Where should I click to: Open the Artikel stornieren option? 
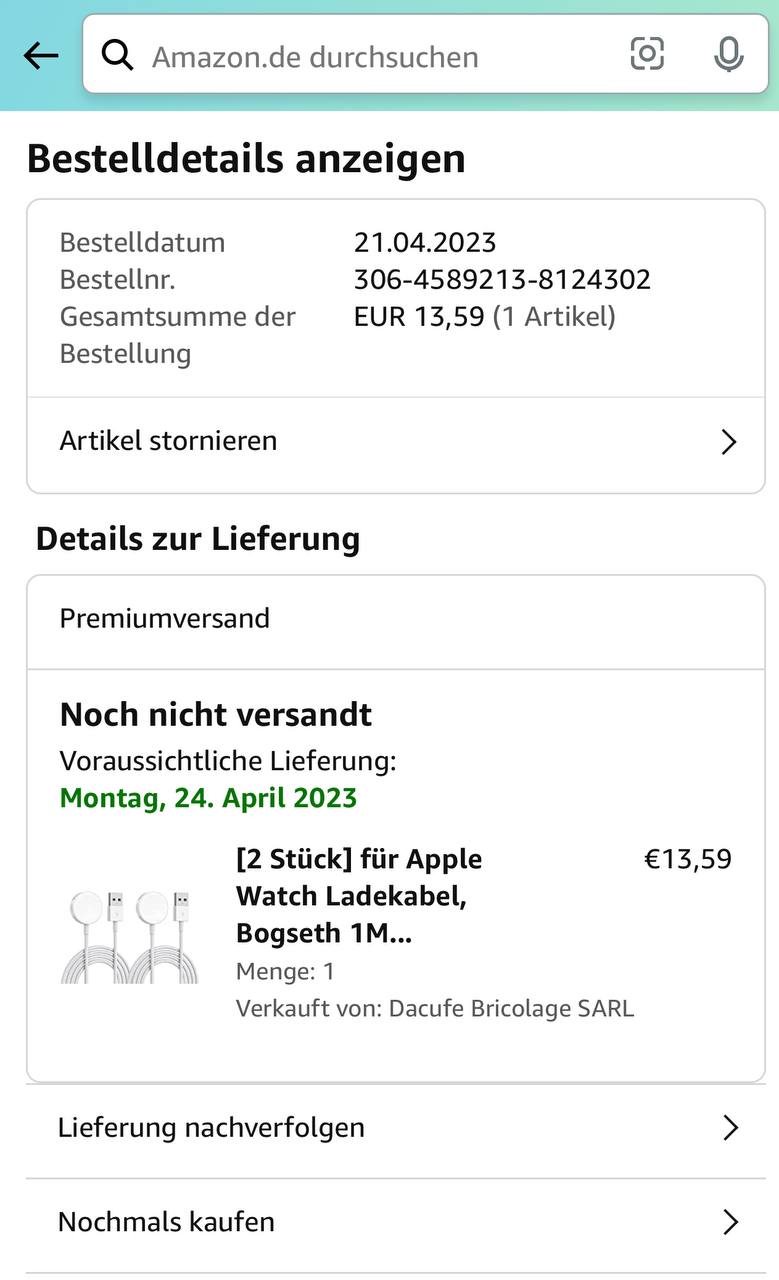[168, 441]
